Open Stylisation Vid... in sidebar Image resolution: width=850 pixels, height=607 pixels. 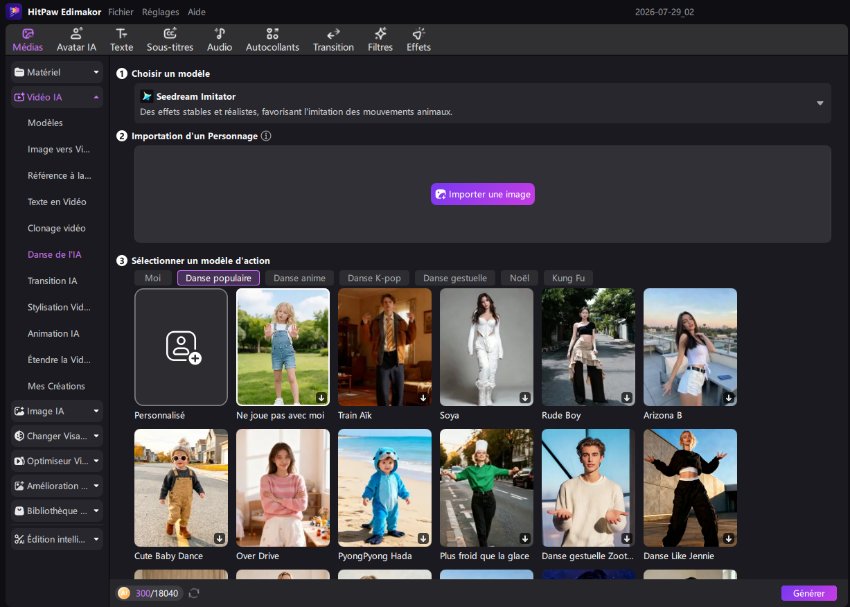pos(59,307)
